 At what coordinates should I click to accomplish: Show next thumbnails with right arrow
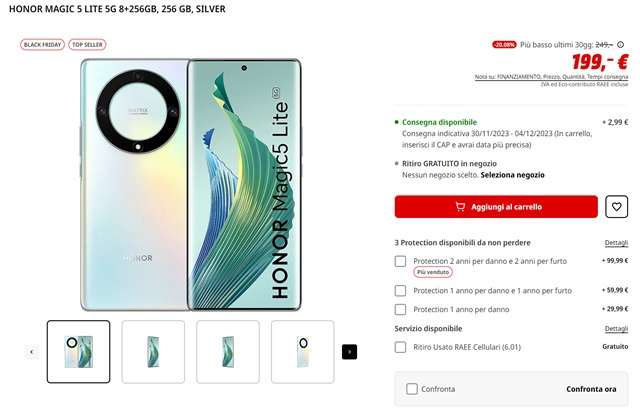click(x=349, y=352)
